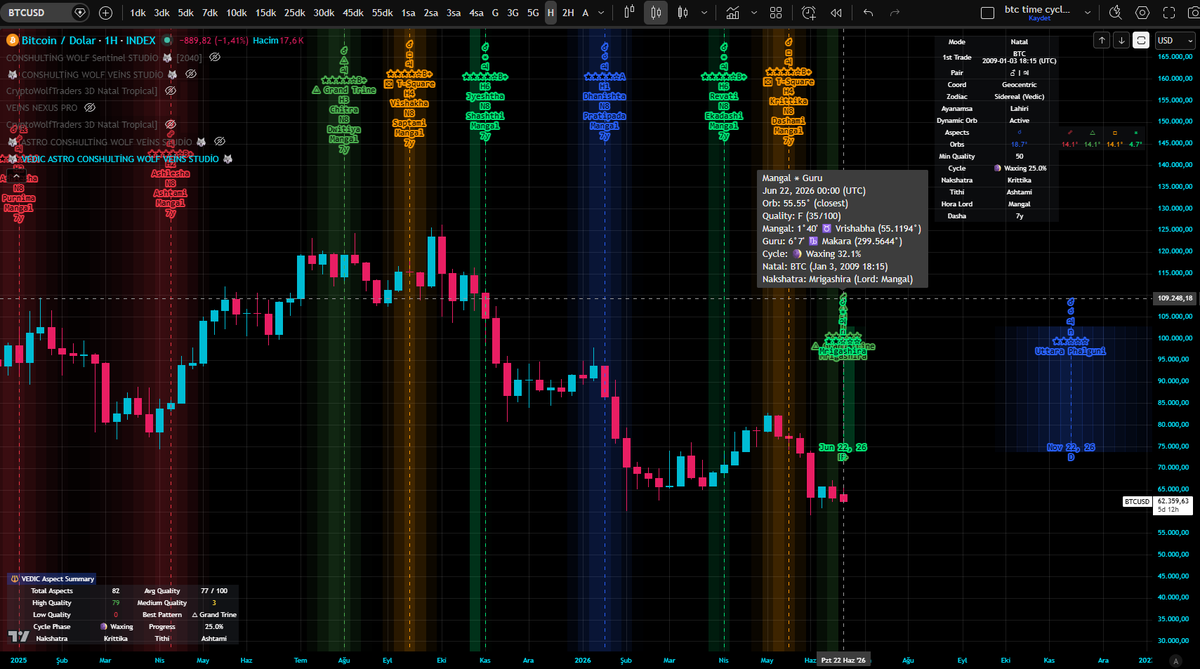This screenshot has height=669, width=1200.
Task: Select VEDIC ASTRO CONSHULTING WOLF VEINS STUDIO legend
Action: click(120, 158)
